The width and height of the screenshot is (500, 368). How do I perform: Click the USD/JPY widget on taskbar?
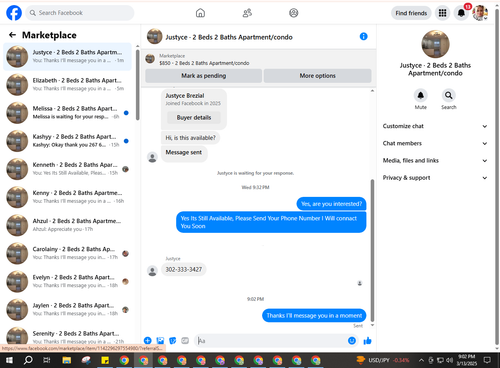click(383, 360)
